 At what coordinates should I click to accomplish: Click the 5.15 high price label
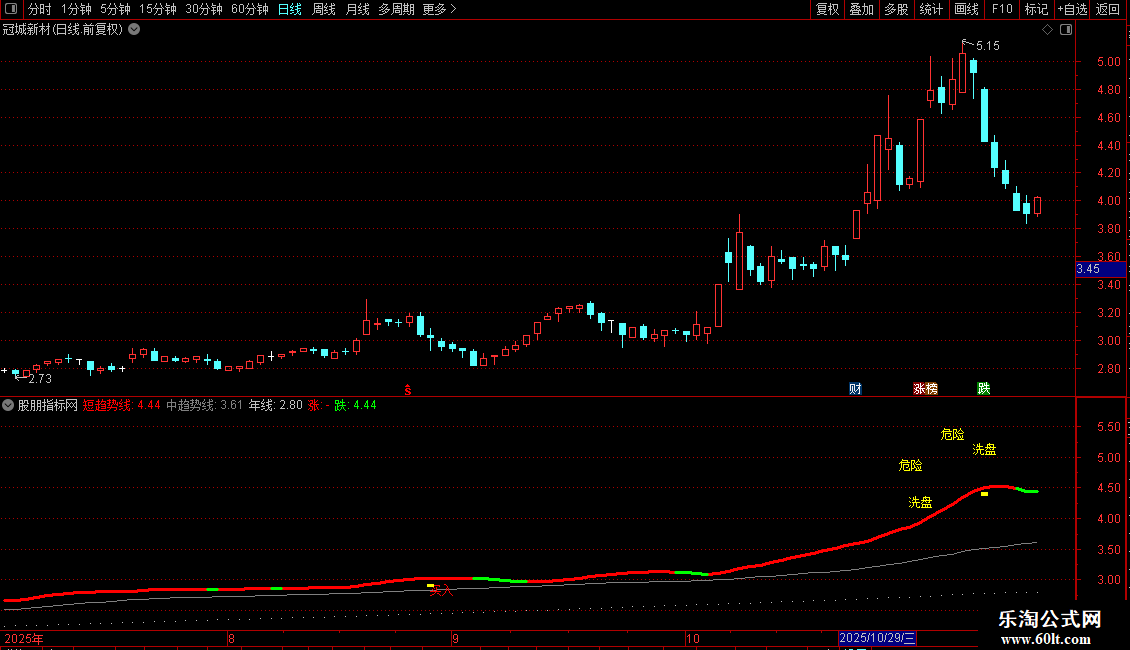coord(988,46)
